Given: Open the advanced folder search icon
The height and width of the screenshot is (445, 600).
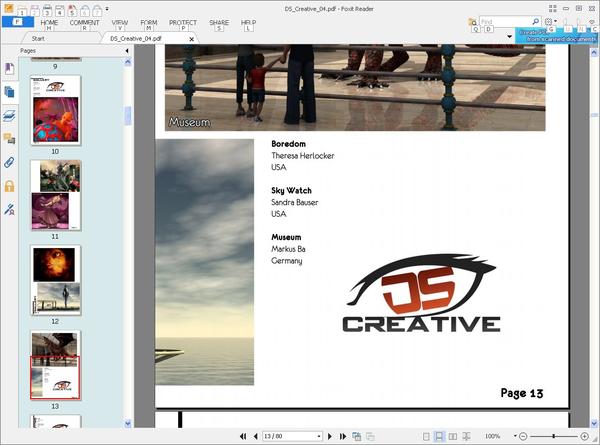Looking at the screenshot, I should click(473, 22).
